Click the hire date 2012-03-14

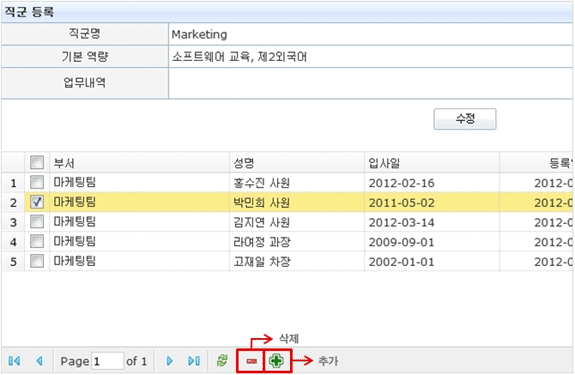tap(401, 223)
